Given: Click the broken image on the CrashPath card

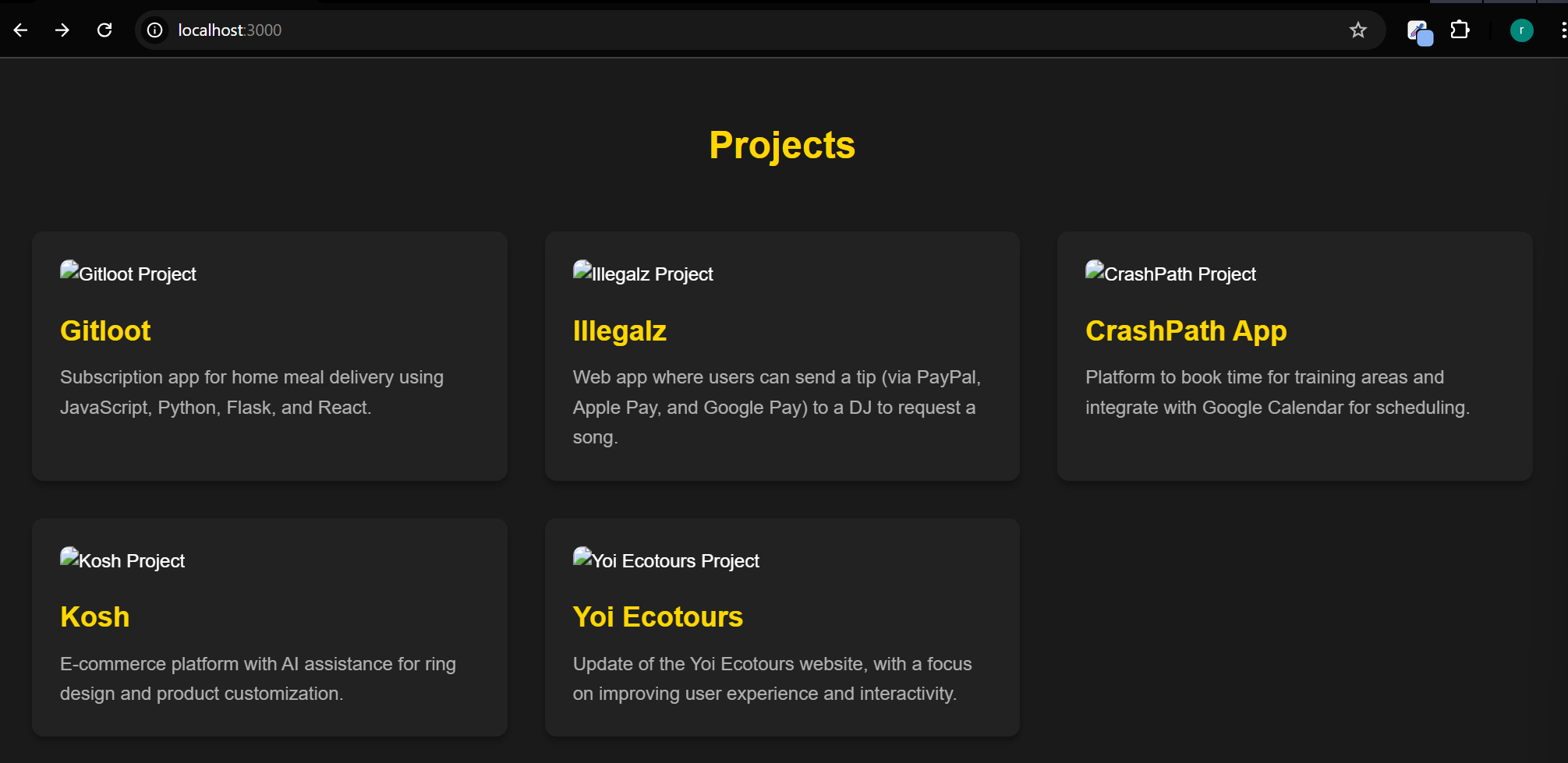Looking at the screenshot, I should [1093, 270].
